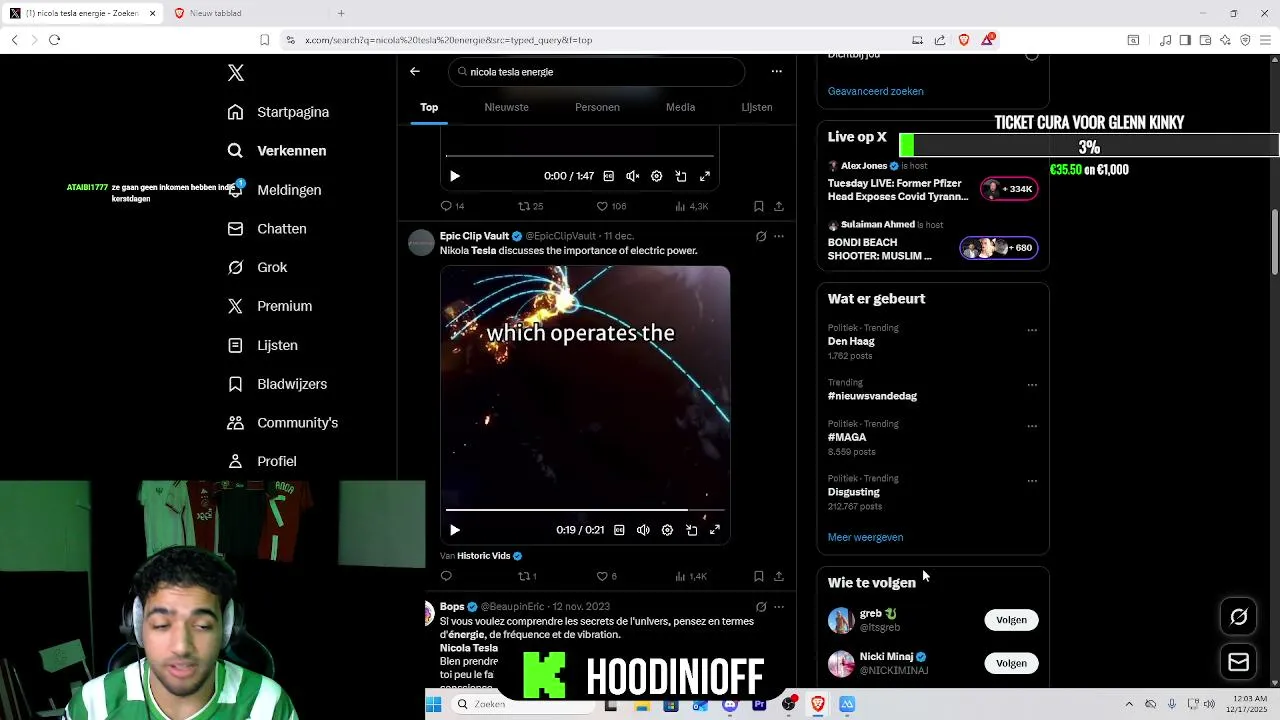Screen dimensions: 1280x720
Task: Toggle captions on the 0:21 video
Action: tap(619, 530)
